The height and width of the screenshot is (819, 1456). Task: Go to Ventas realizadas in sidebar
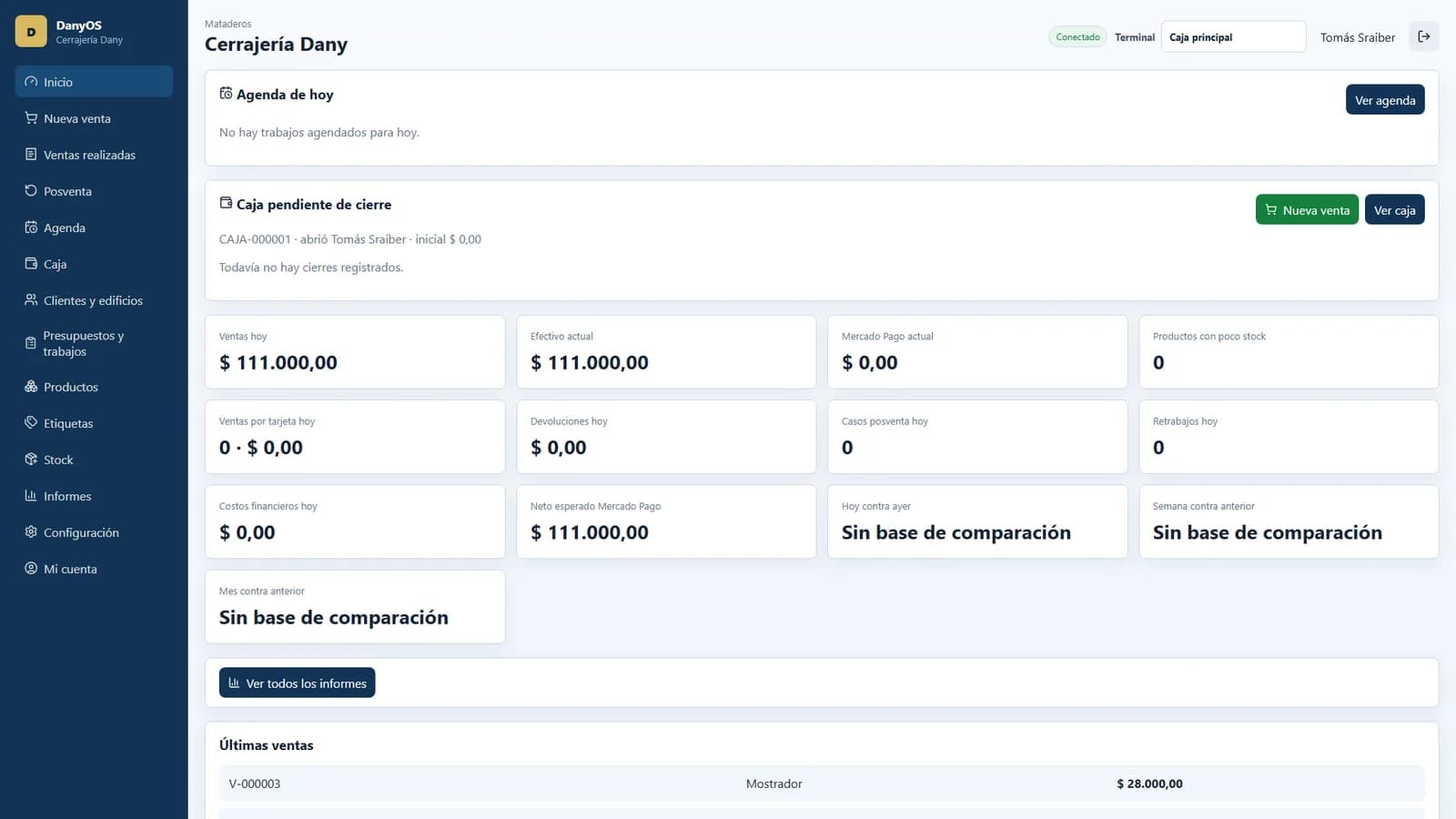[94, 155]
